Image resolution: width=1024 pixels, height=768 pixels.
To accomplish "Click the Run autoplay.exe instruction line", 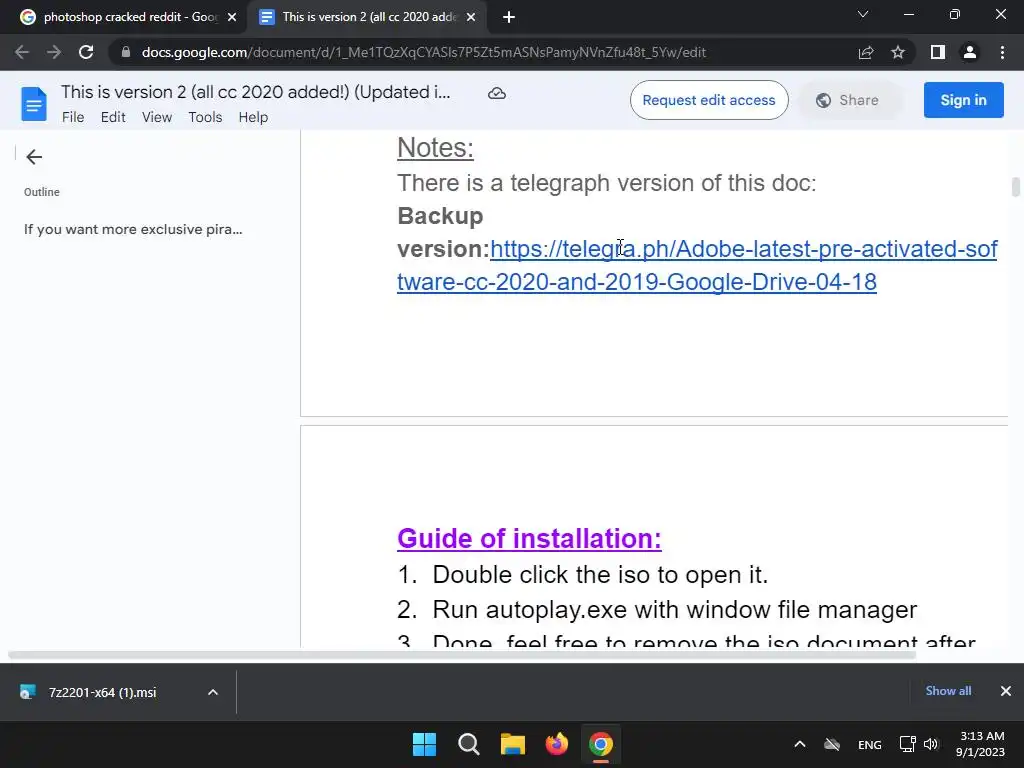I will tap(675, 609).
